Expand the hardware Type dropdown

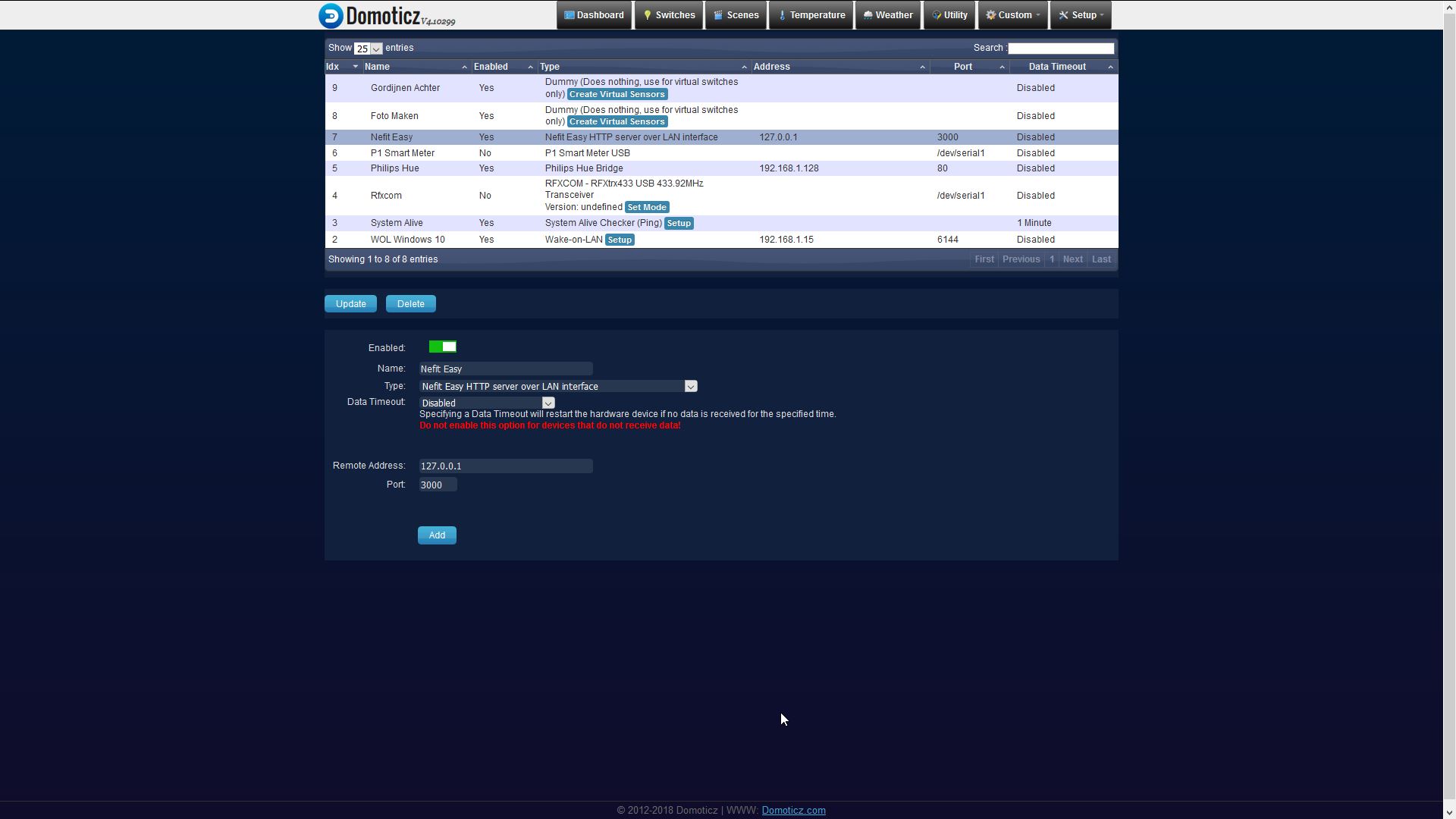(x=690, y=387)
